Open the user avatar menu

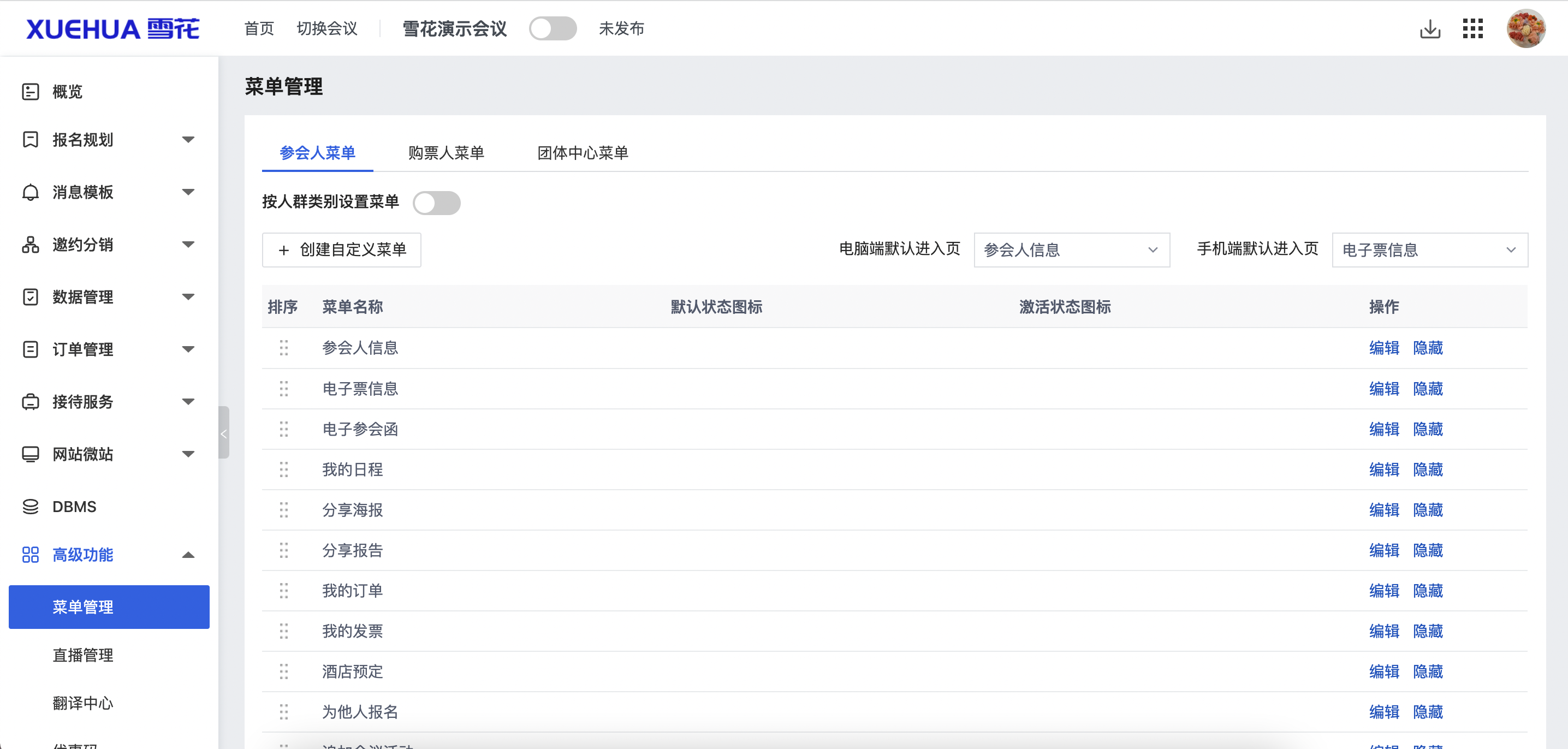1525,28
